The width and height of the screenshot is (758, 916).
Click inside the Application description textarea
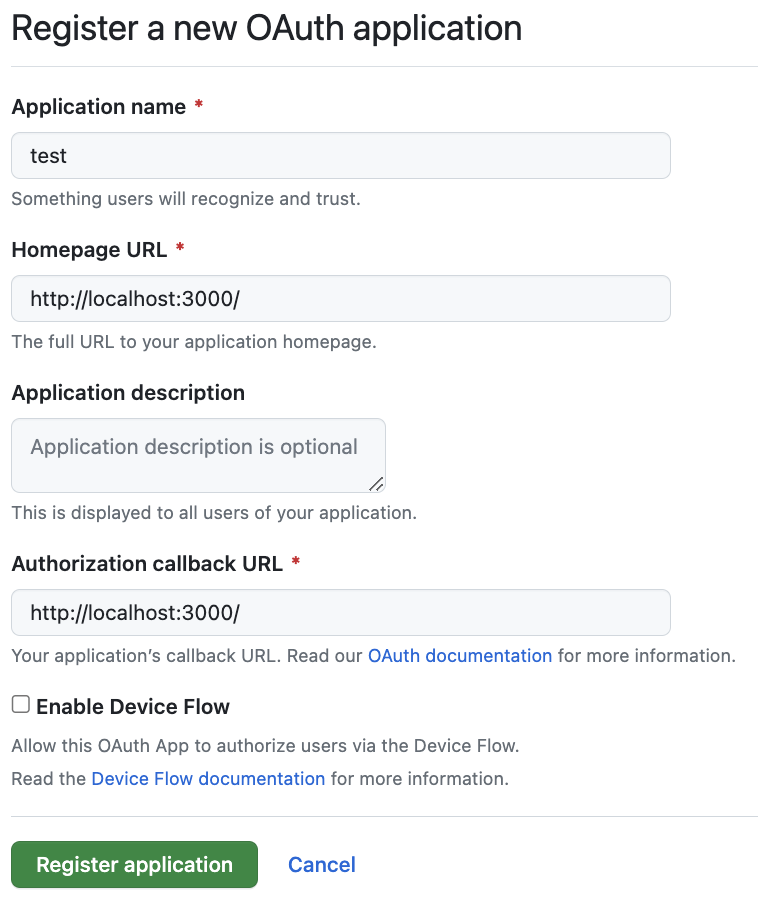[197, 455]
